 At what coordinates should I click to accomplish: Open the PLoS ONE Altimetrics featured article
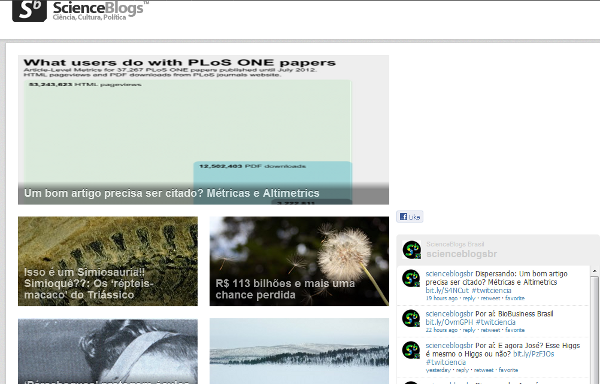click(203, 130)
